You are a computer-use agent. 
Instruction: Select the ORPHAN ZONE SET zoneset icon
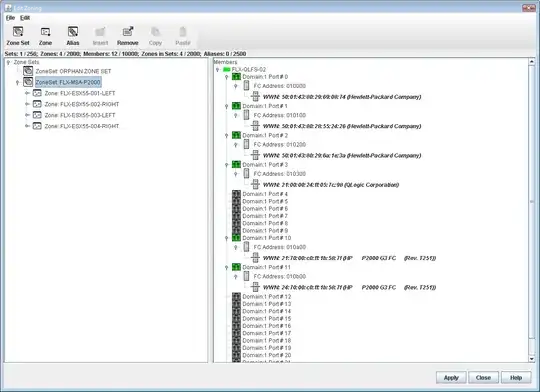pos(28,71)
